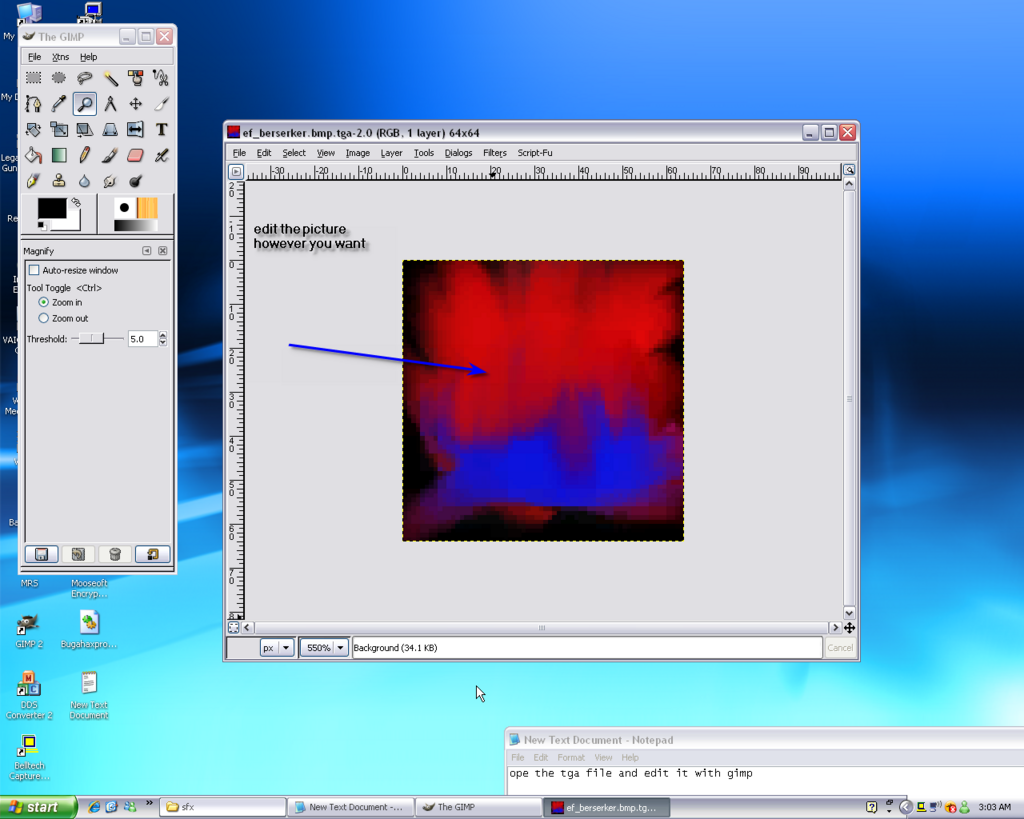
Task: Select the Text tool
Action: tap(161, 129)
